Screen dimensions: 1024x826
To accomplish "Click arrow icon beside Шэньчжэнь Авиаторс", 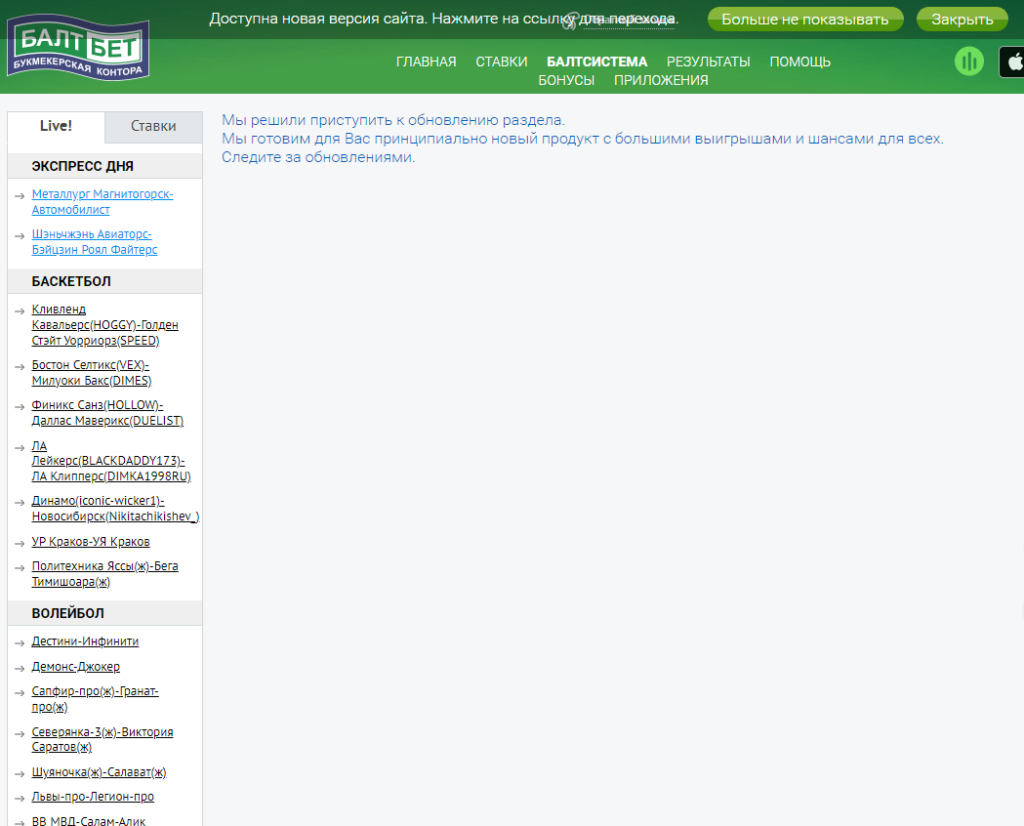I will click(x=20, y=236).
